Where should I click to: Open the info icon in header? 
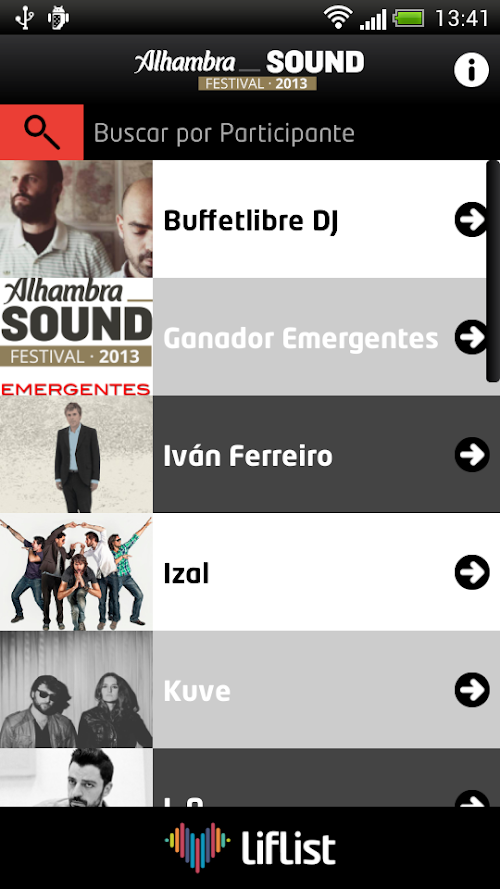click(x=471, y=70)
